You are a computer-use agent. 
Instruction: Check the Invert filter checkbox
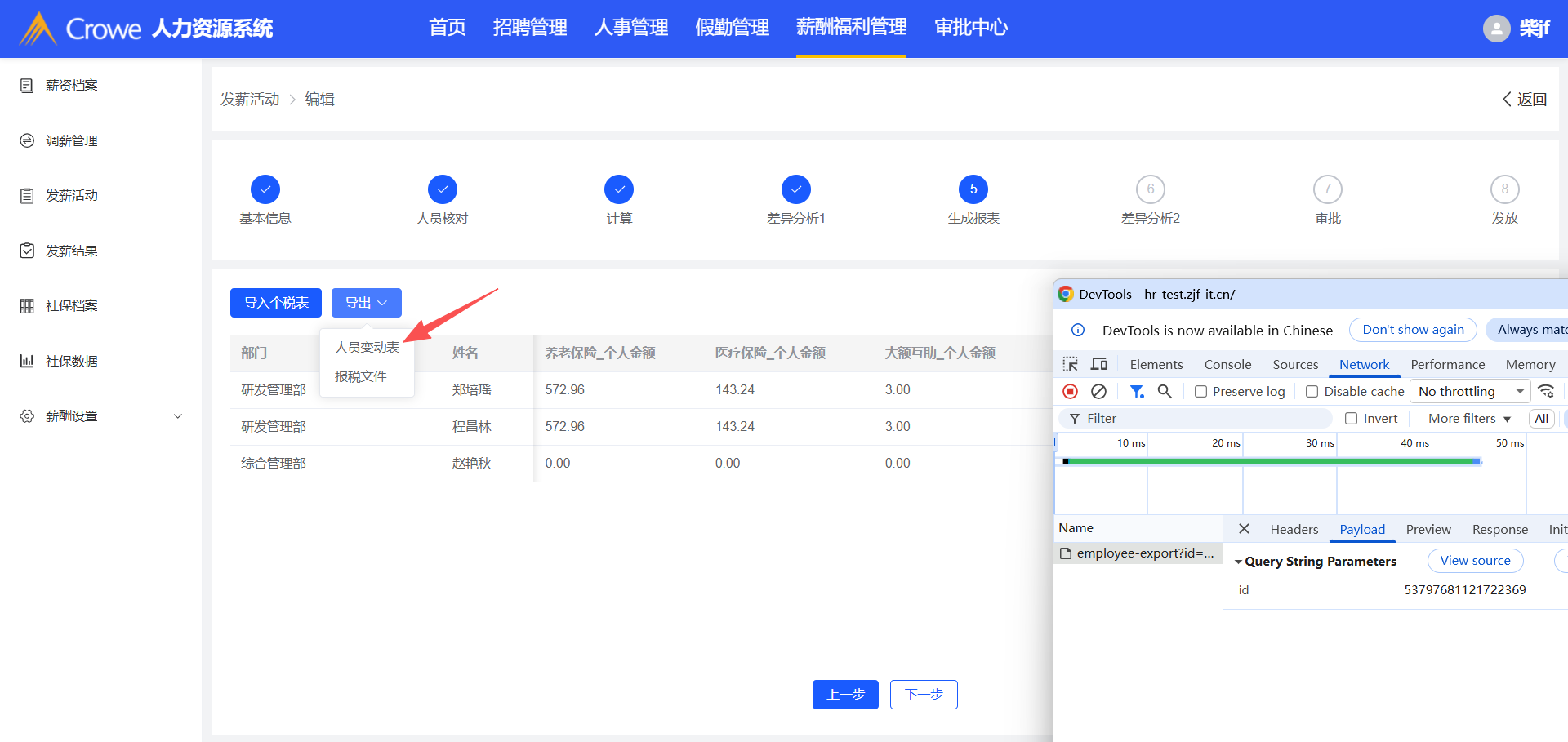tap(1352, 419)
